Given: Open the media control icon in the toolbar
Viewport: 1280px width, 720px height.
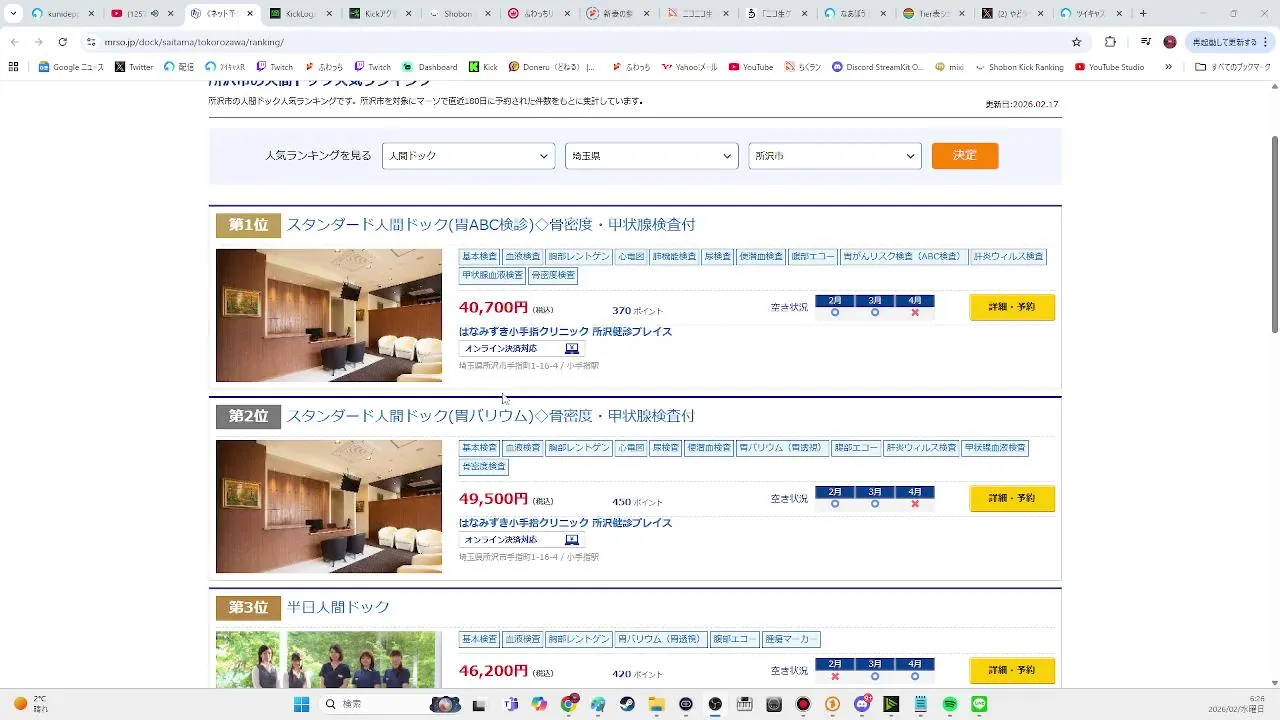Looking at the screenshot, I should 1145,42.
